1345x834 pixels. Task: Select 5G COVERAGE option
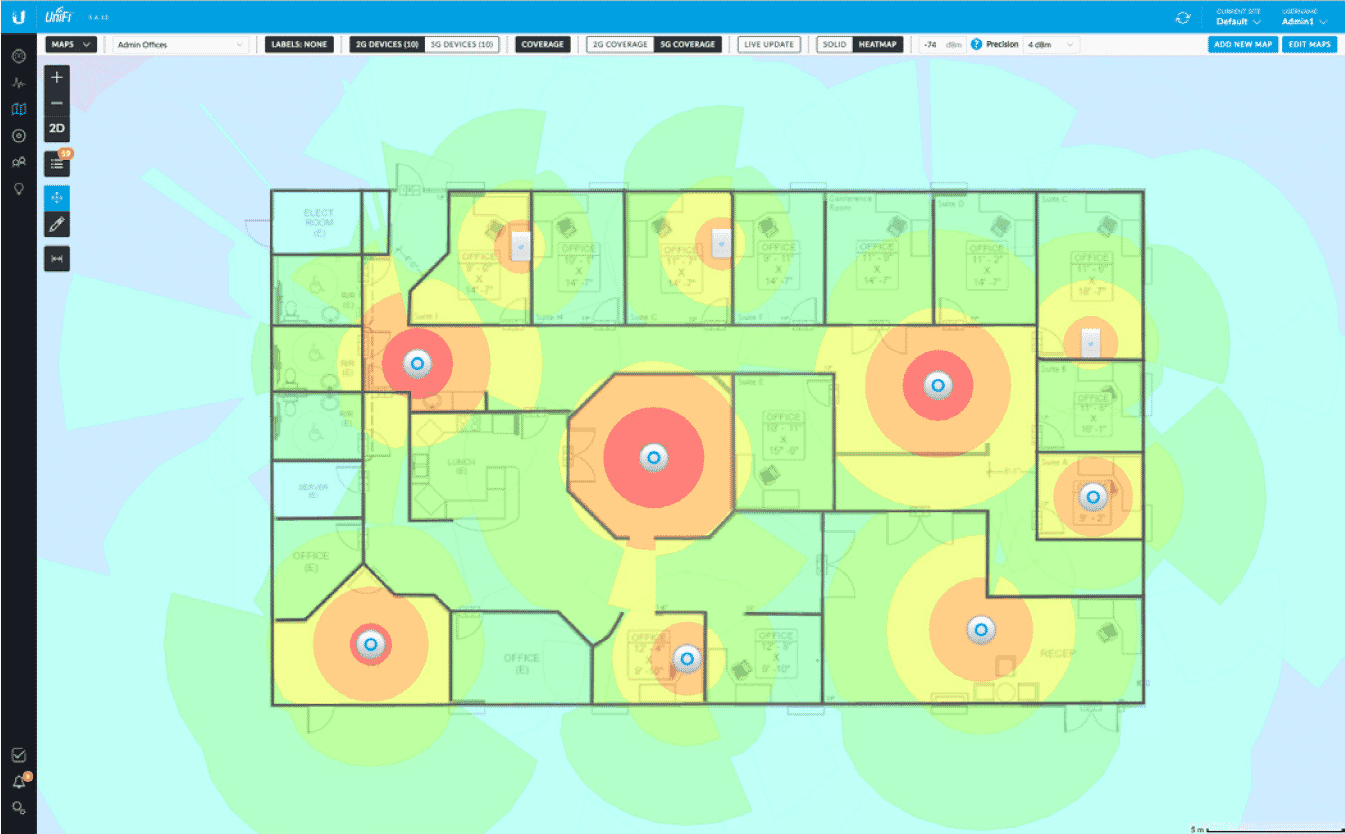tap(688, 45)
